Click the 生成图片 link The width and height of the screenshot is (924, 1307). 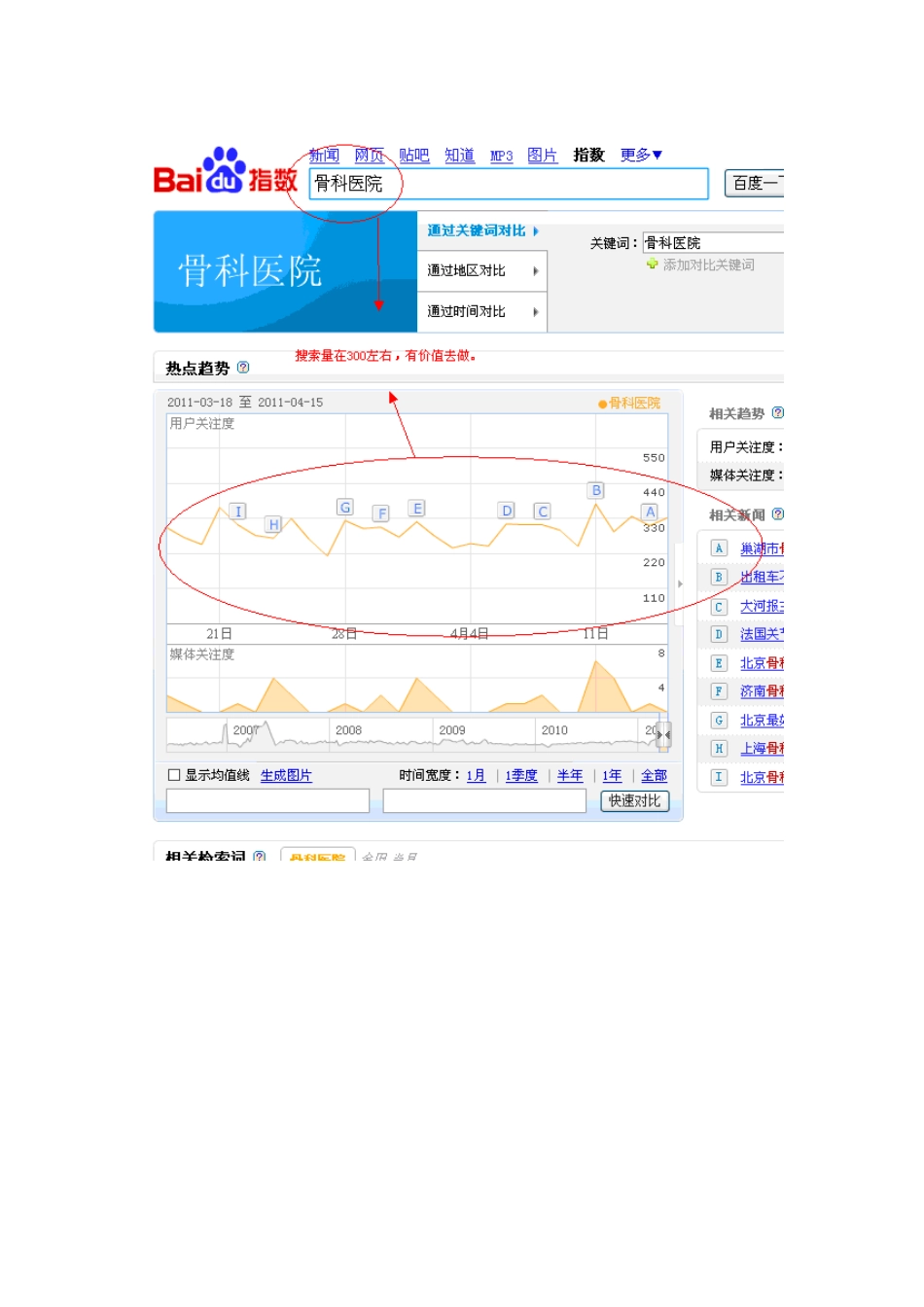tap(286, 775)
